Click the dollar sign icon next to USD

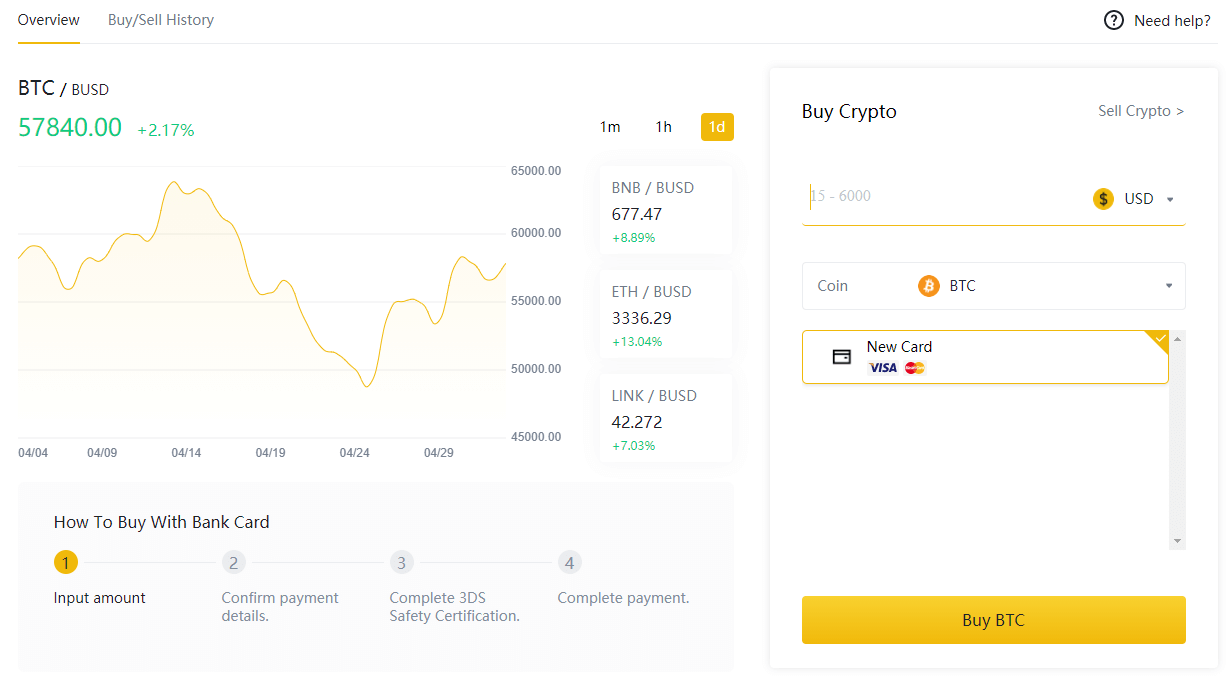pyautogui.click(x=1103, y=198)
